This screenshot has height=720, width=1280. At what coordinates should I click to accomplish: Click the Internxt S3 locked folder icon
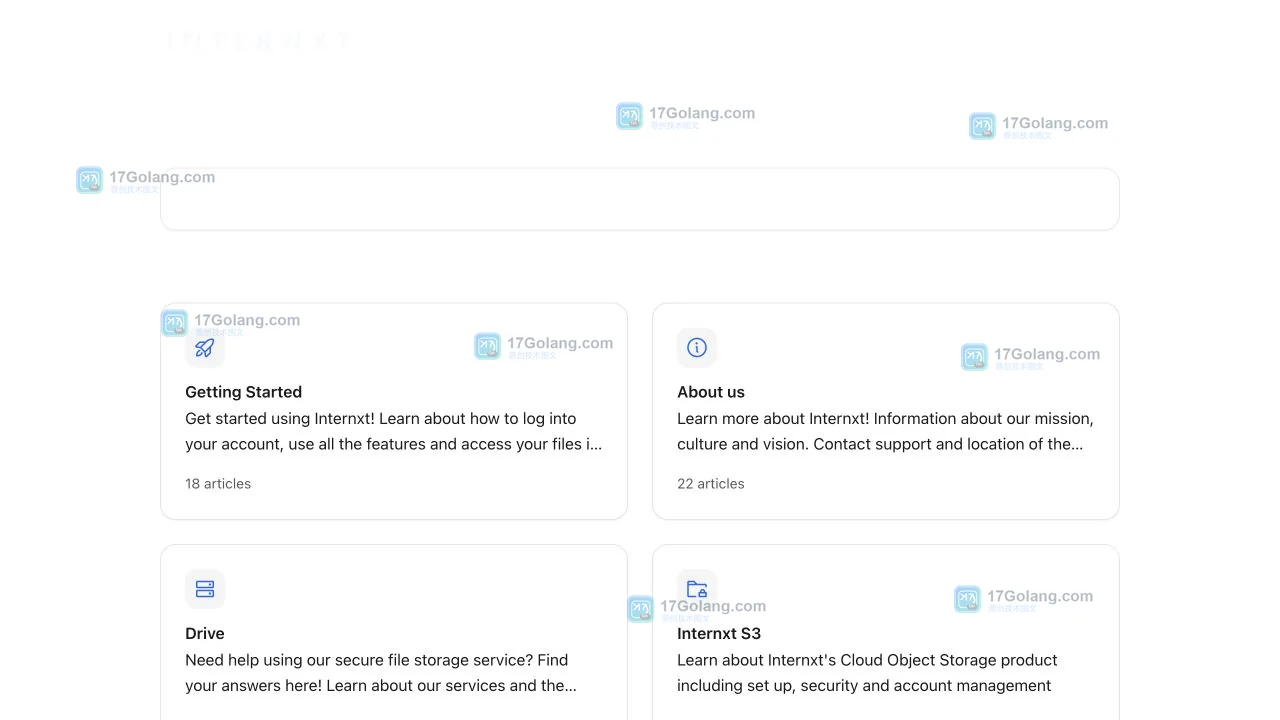[697, 589]
